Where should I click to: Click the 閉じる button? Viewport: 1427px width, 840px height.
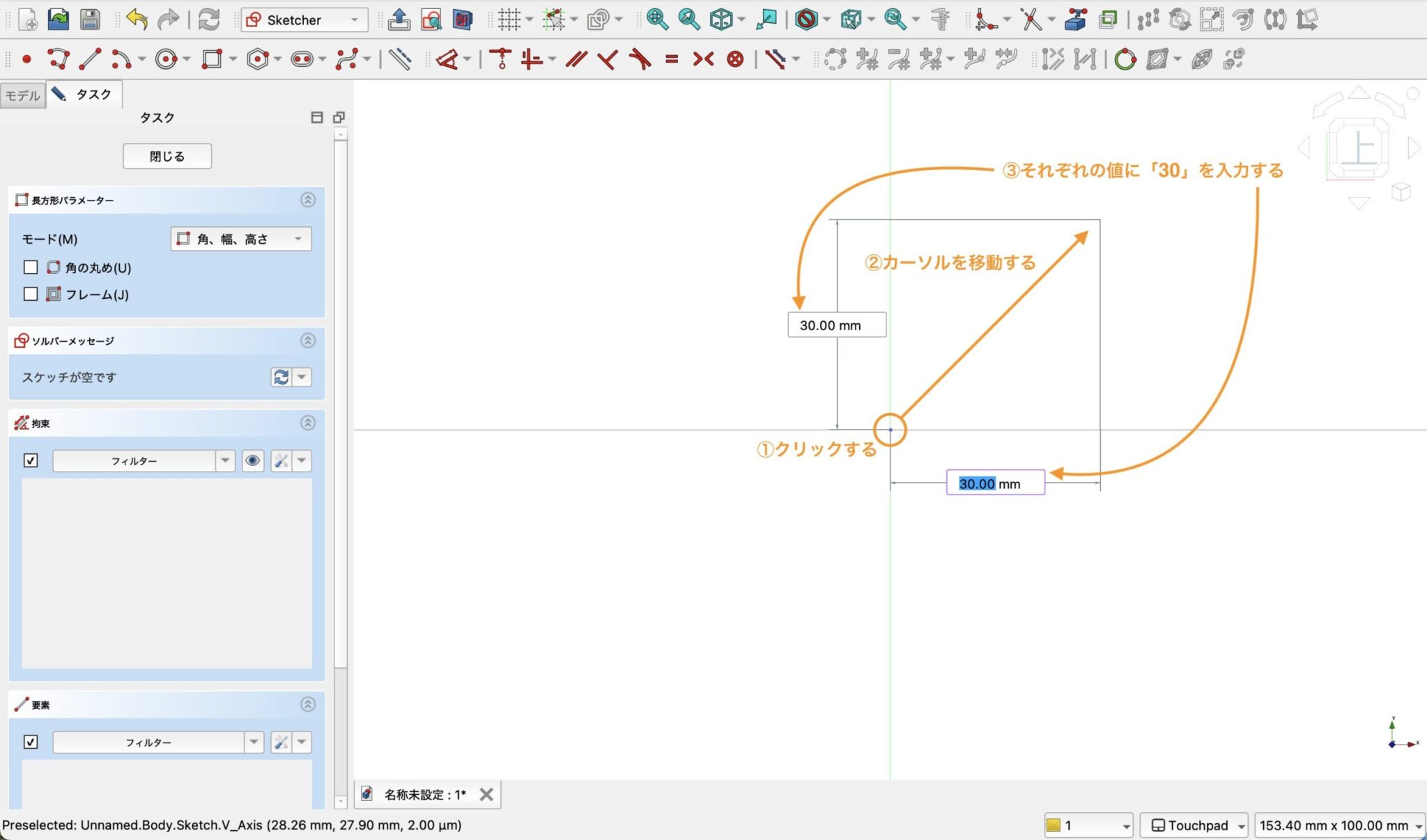click(167, 156)
